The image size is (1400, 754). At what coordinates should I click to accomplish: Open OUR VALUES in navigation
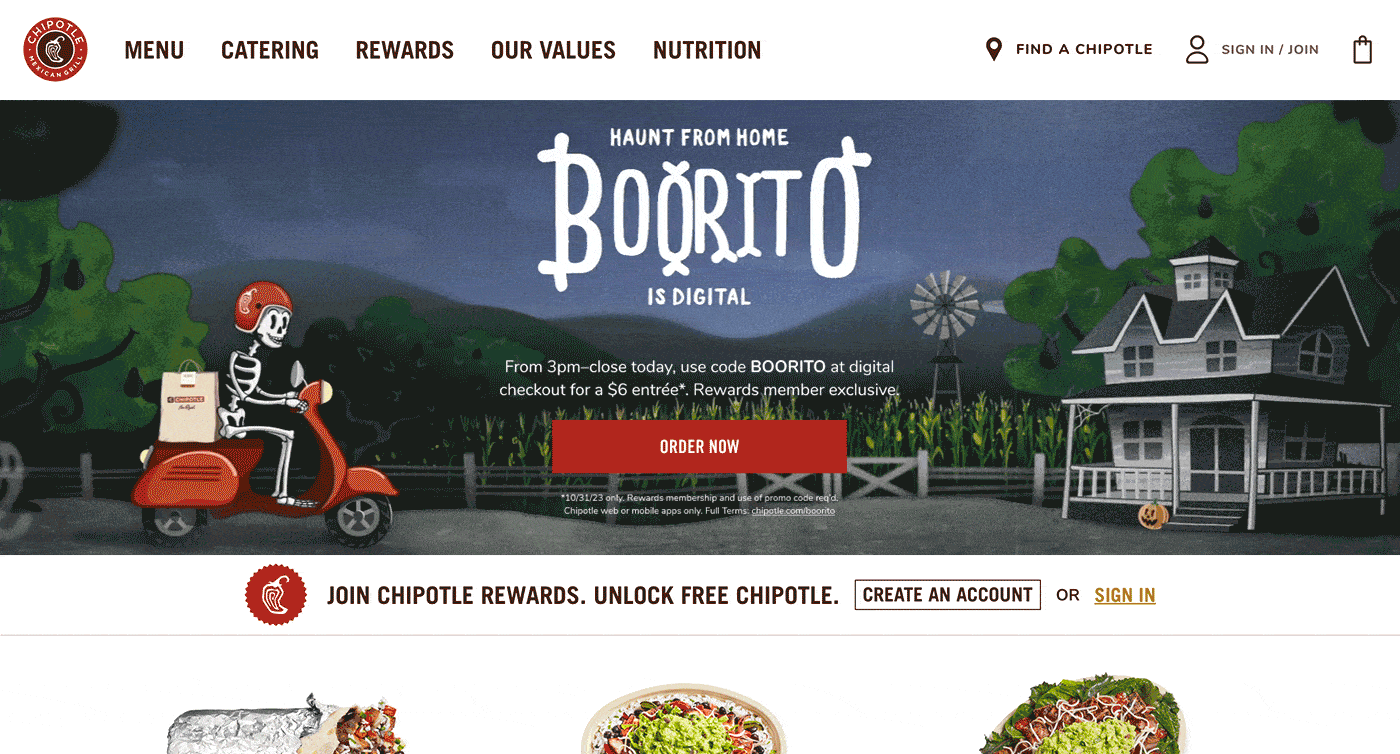pos(553,50)
